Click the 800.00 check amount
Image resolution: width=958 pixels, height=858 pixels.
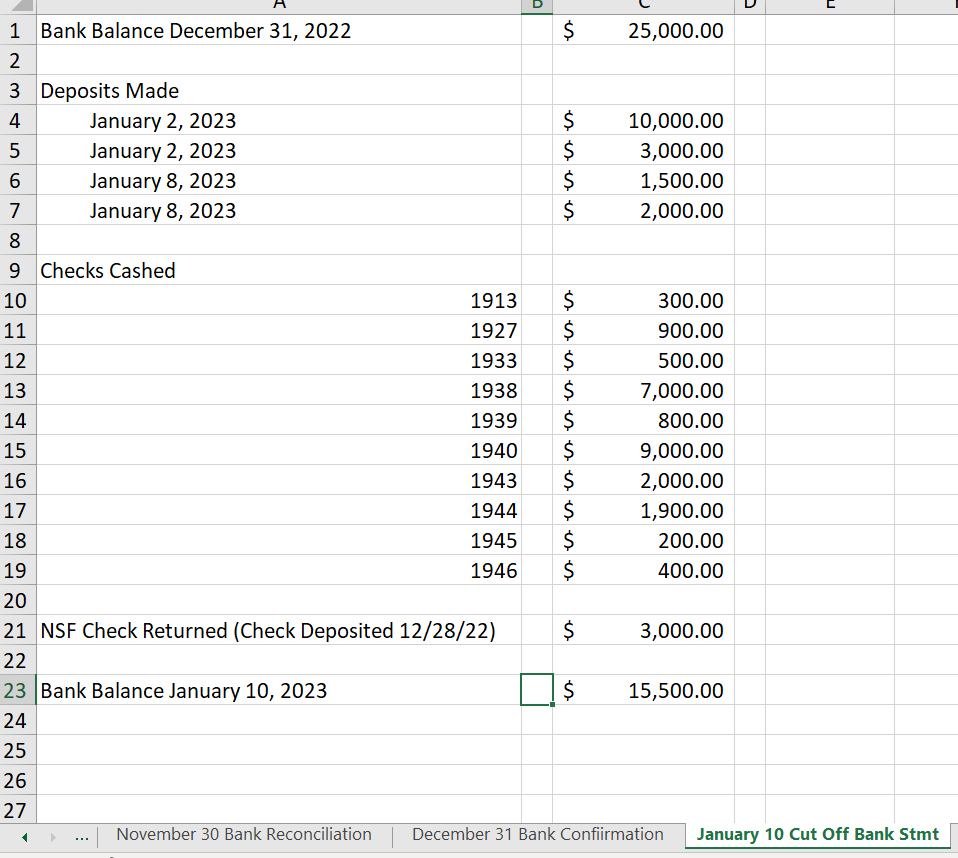coord(643,420)
